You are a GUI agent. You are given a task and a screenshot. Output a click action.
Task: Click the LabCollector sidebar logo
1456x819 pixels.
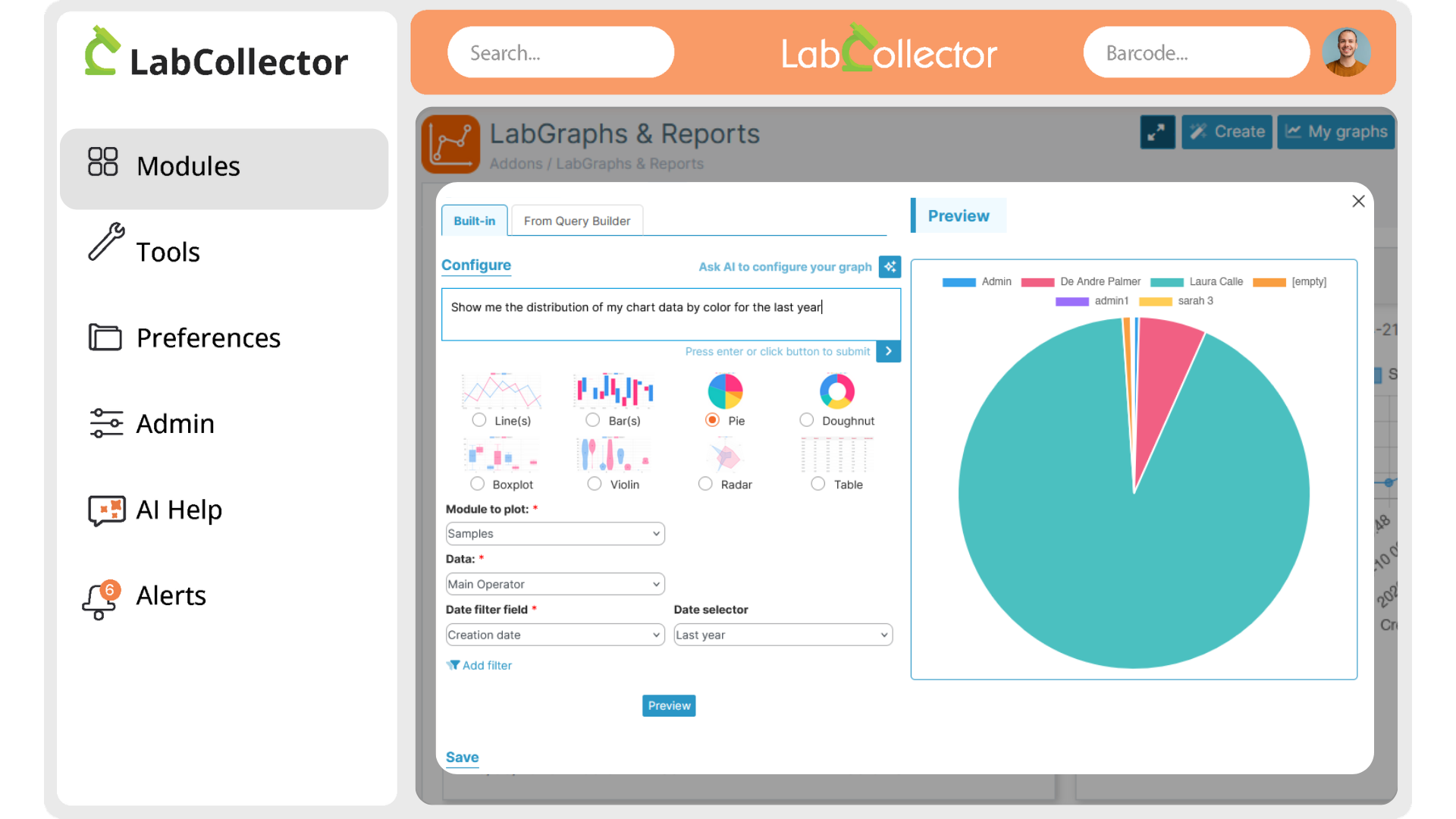(x=216, y=53)
